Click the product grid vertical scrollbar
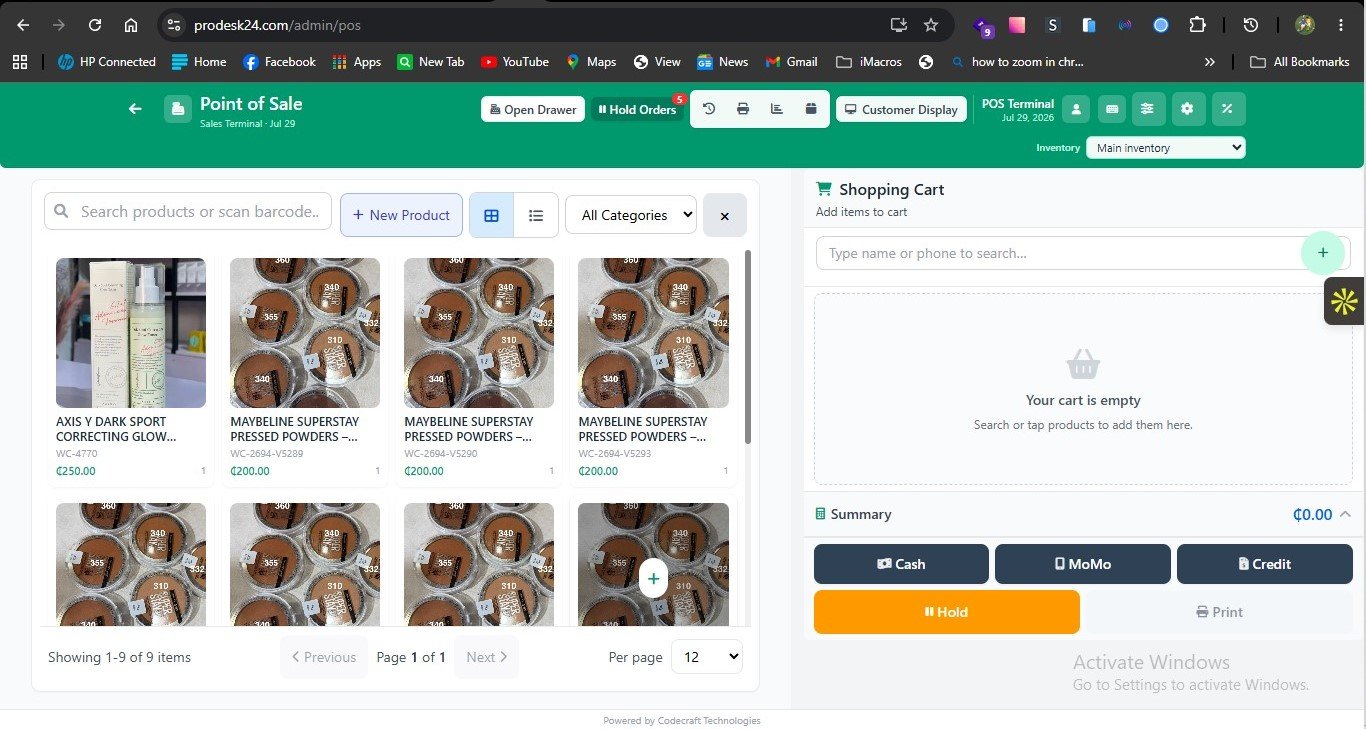This screenshot has height=729, width=1366. coord(748,346)
